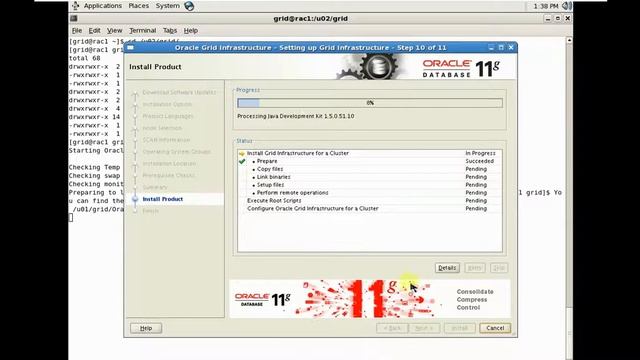Click the disabled Next button
The width and height of the screenshot is (640, 360).
point(424,328)
